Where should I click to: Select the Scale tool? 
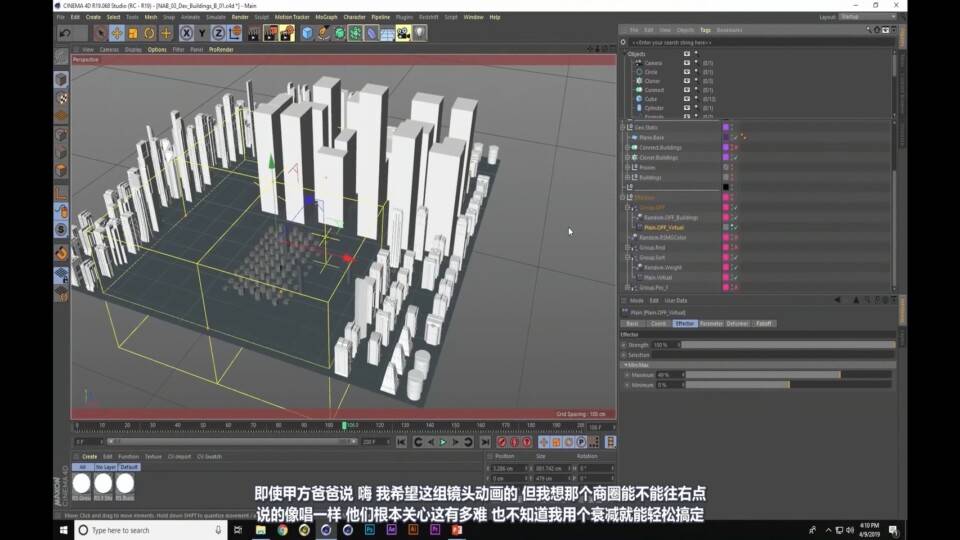(x=133, y=33)
